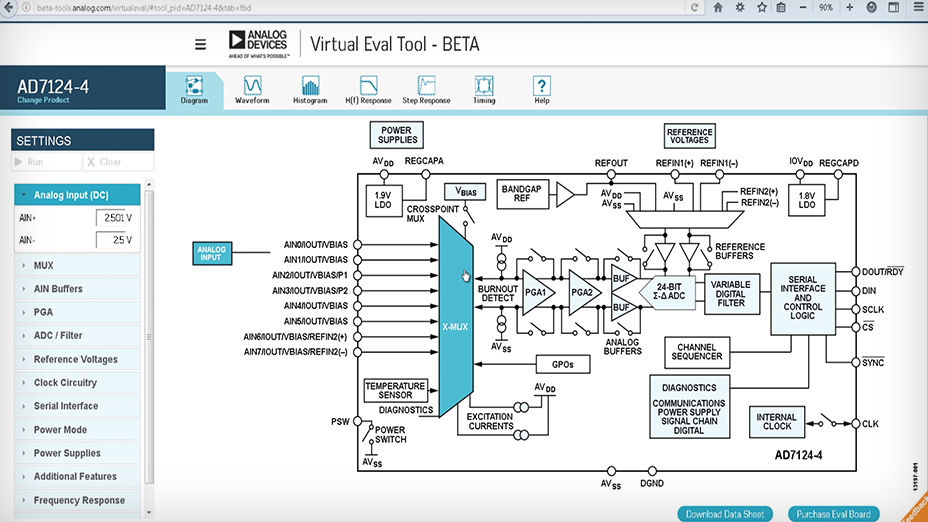928x522 pixels.
Task: Click the browser reload icon
Action: (x=695, y=8)
